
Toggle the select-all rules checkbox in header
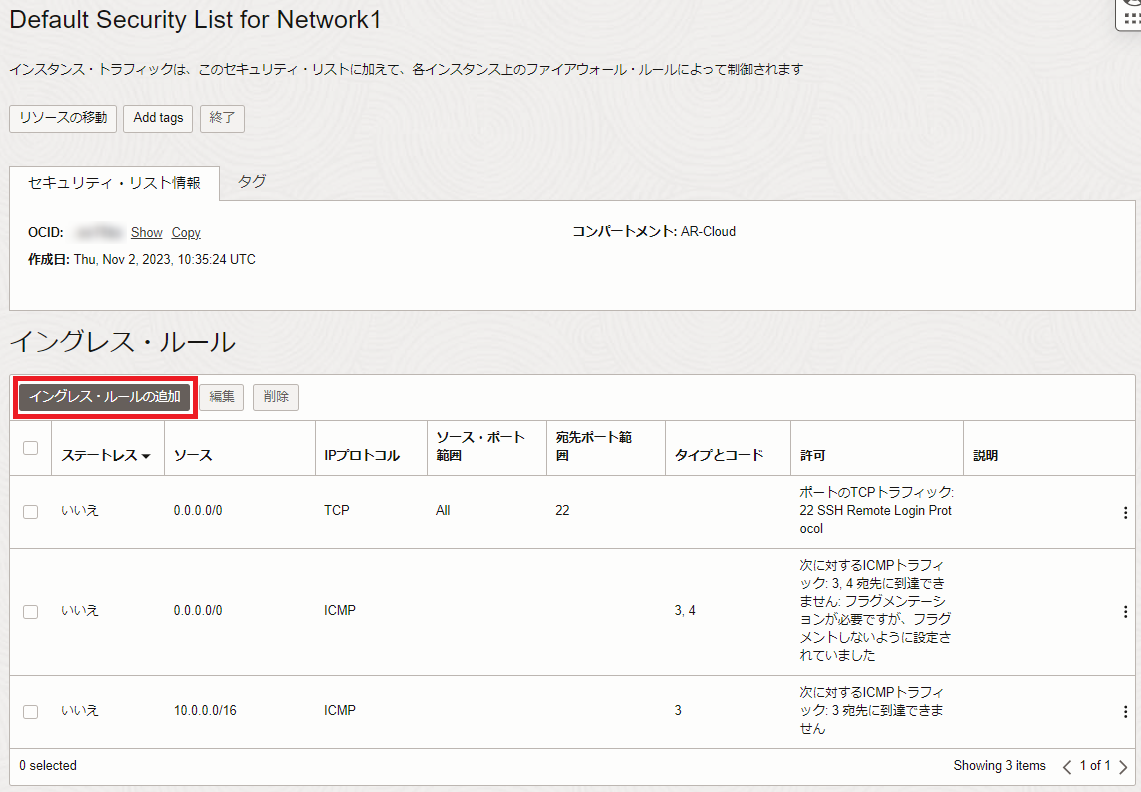[x=30, y=448]
